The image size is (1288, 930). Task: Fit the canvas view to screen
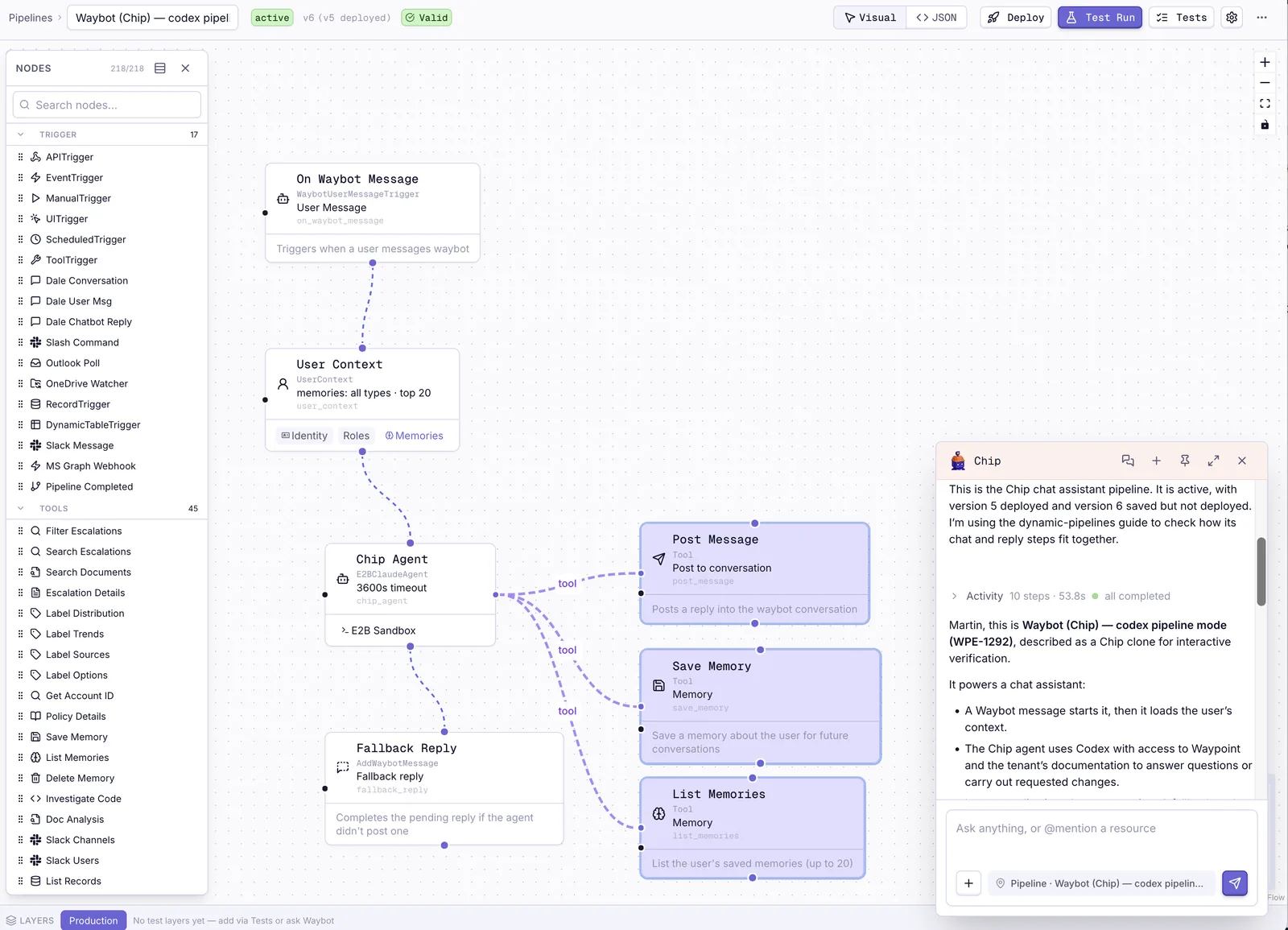point(1265,104)
